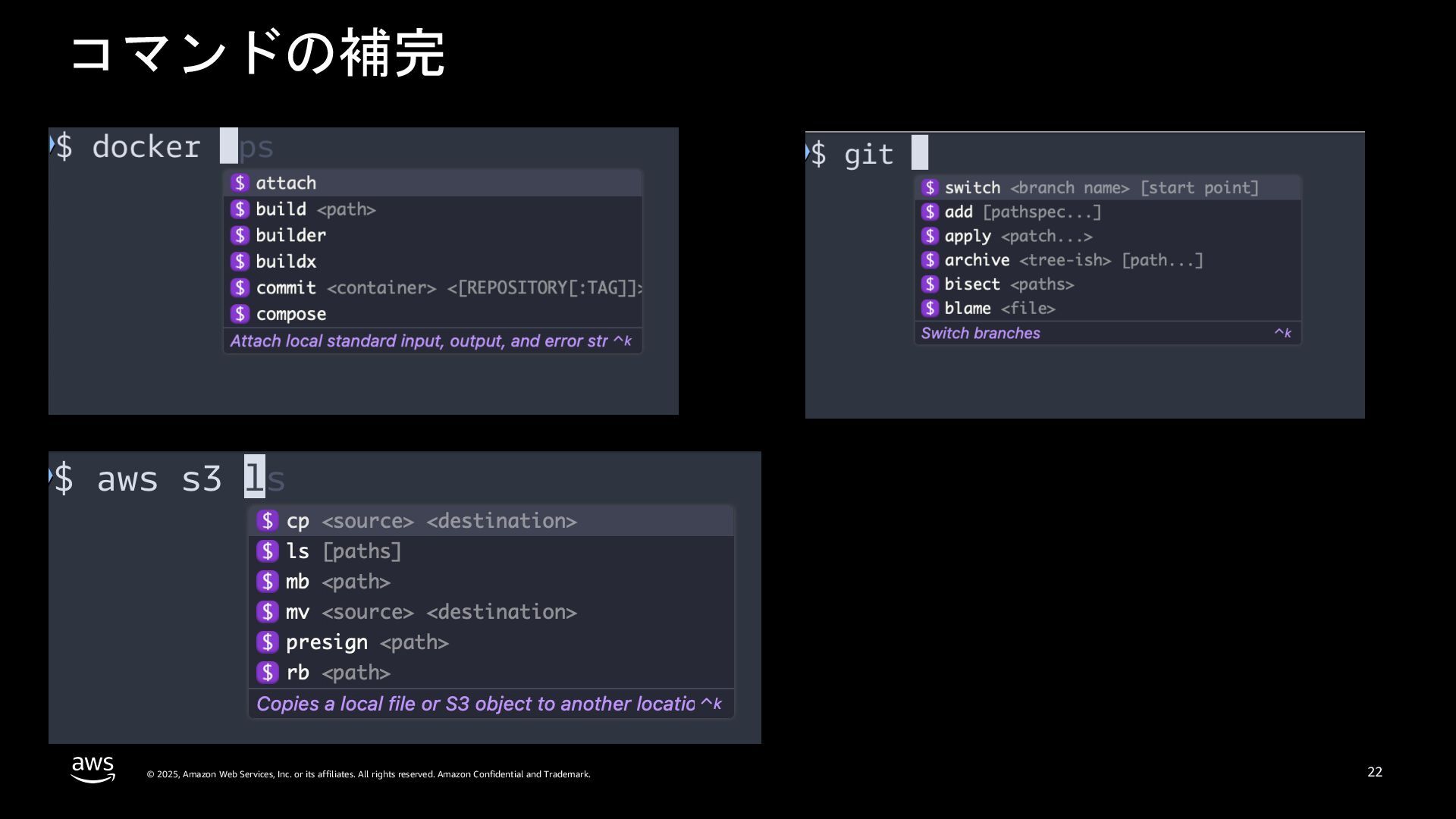Pick the ls [paths] suggestion
This screenshot has height=819, width=1456.
344,551
